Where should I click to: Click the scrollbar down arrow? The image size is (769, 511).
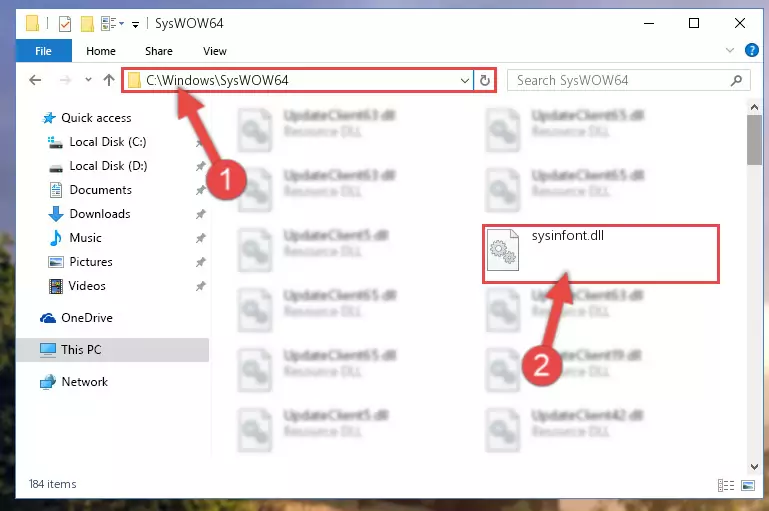[754, 467]
